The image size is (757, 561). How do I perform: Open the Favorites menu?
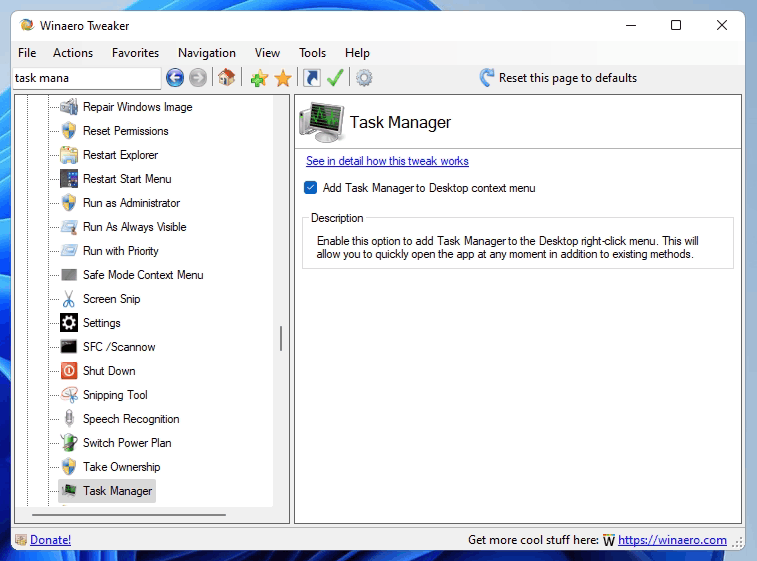coord(135,53)
